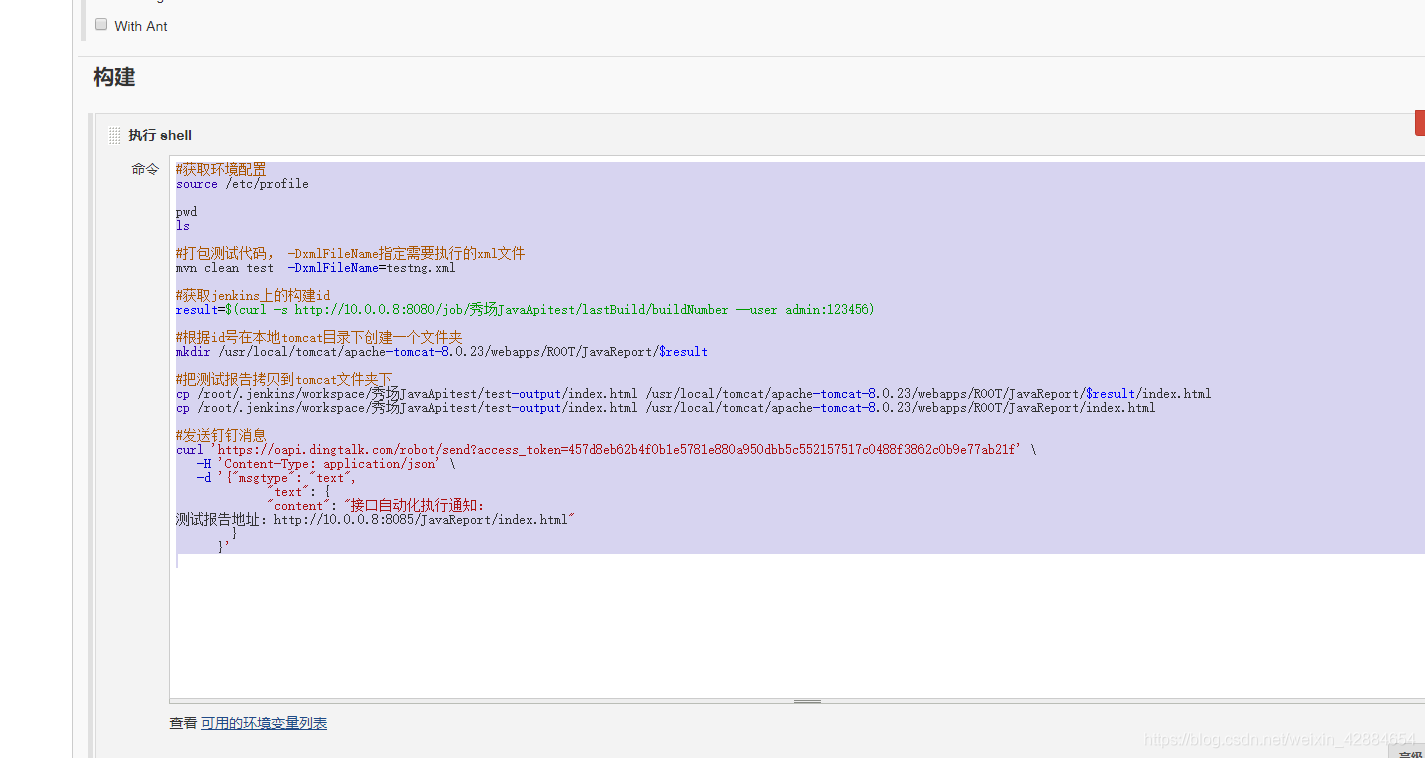Screen dimensions: 1425x758
Task: Click the curl dingtalk access_token line
Action: click(x=606, y=450)
